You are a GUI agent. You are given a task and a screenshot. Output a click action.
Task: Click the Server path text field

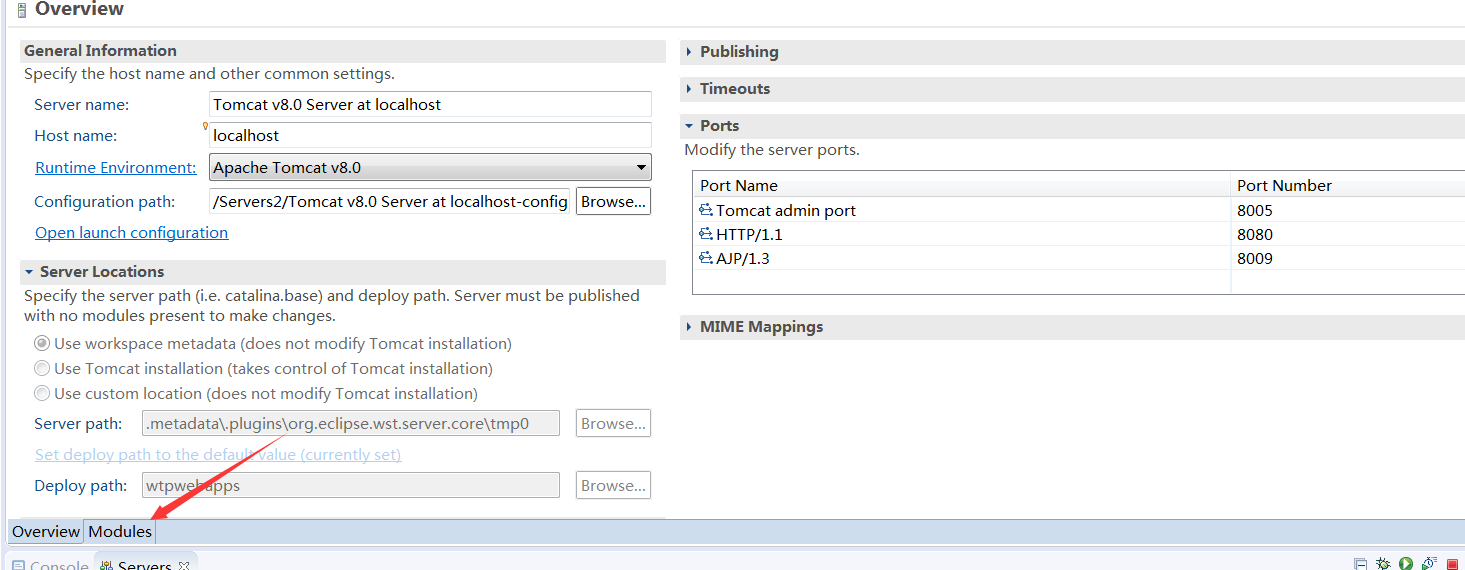(x=351, y=423)
